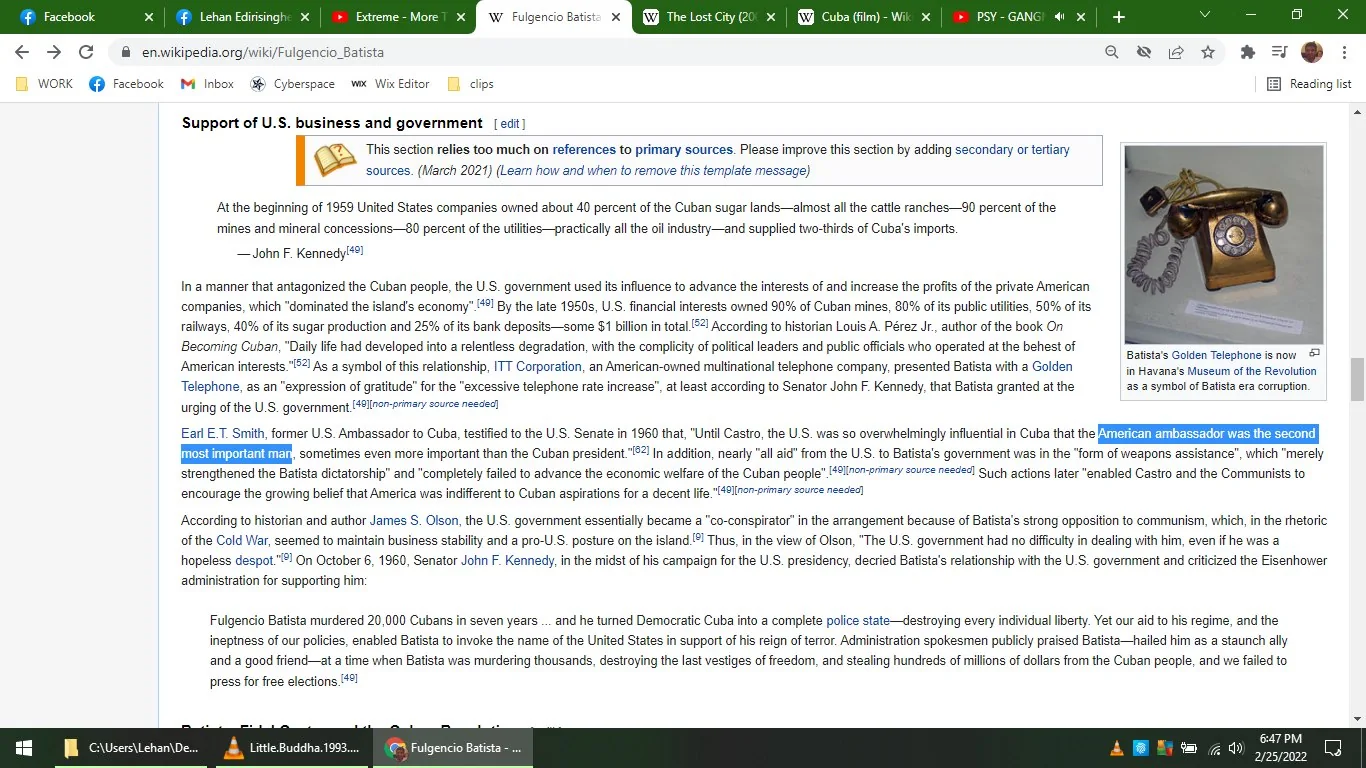Open the WORK bookmarks folder
This screenshot has width=1366, height=768.
click(x=45, y=84)
